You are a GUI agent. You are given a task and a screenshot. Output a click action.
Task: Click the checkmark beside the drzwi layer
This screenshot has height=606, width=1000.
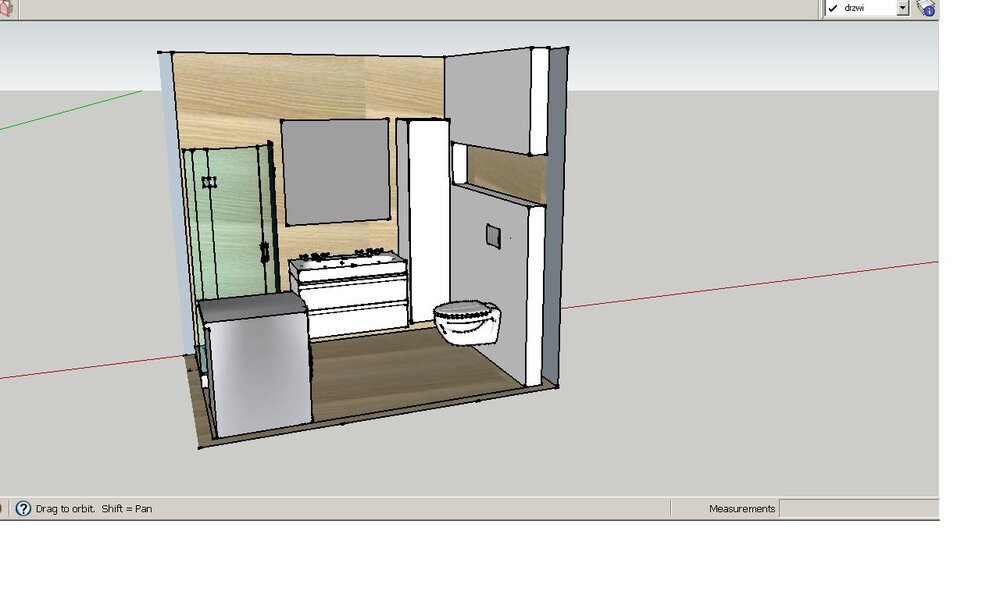(832, 8)
